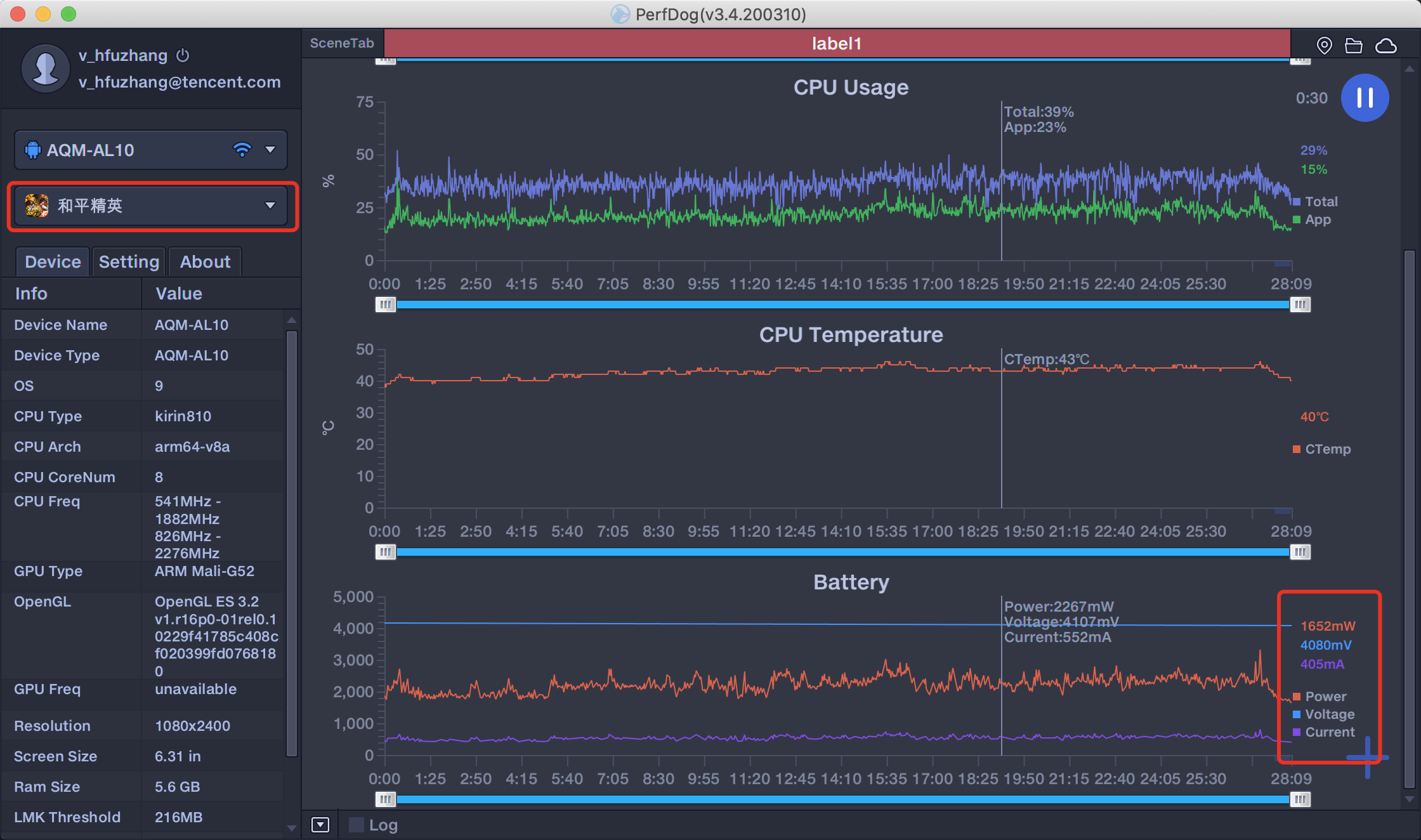Click the location pin icon
This screenshot has width=1421, height=840.
[x=1324, y=45]
